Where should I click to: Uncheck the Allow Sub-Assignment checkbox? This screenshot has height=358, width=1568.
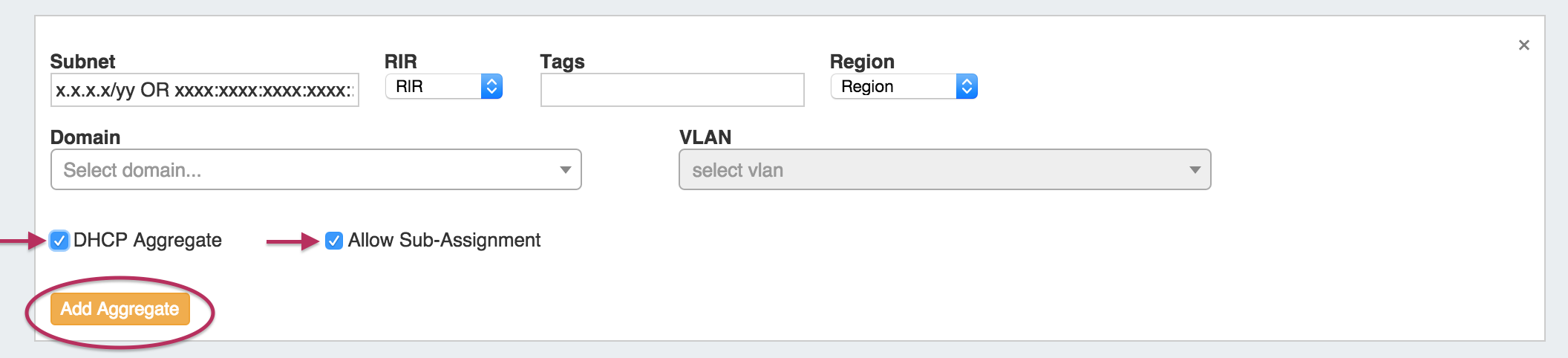[334, 241]
